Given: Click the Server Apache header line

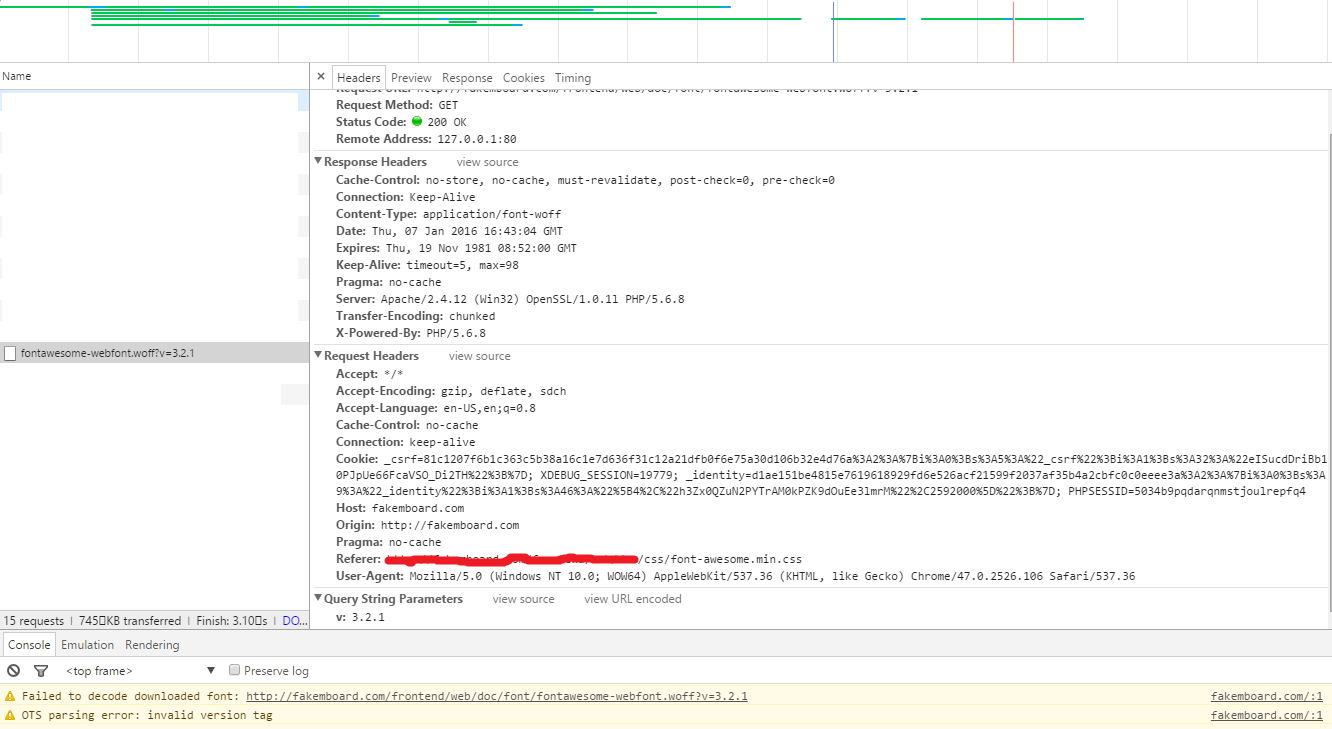Looking at the screenshot, I should (x=510, y=299).
